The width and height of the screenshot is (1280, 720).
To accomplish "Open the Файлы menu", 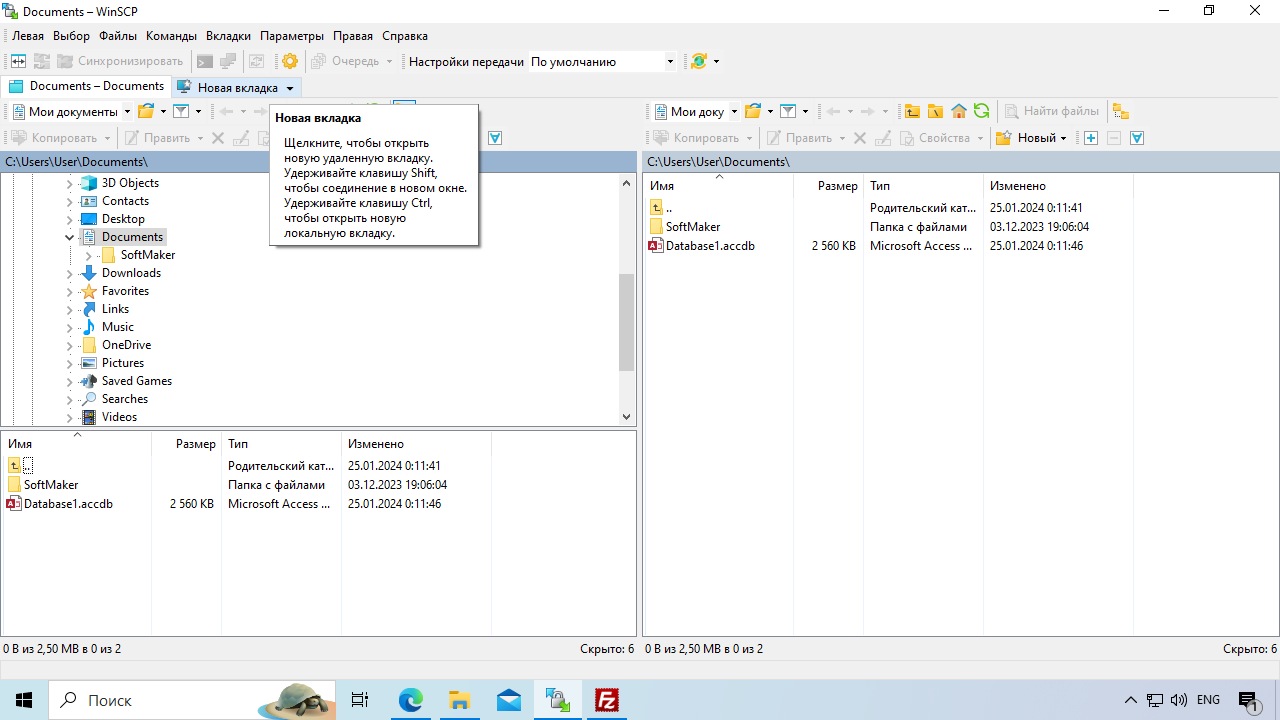I will (118, 35).
